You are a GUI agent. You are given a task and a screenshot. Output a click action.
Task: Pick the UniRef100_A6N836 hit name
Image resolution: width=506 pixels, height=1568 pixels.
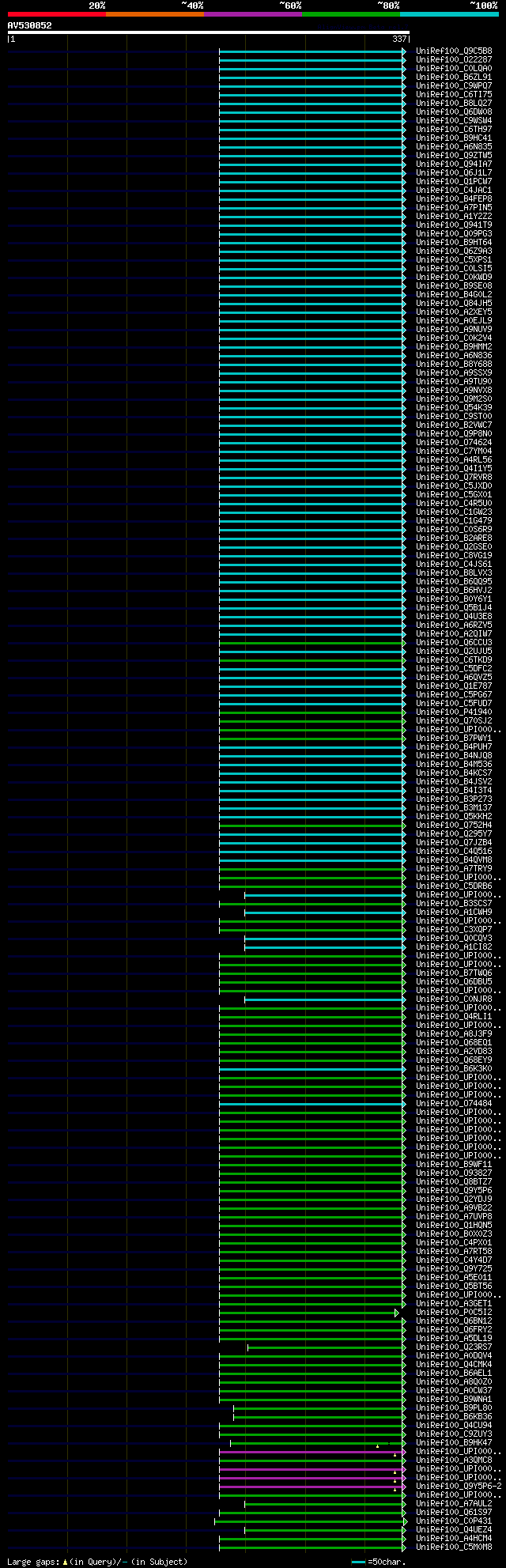click(454, 355)
